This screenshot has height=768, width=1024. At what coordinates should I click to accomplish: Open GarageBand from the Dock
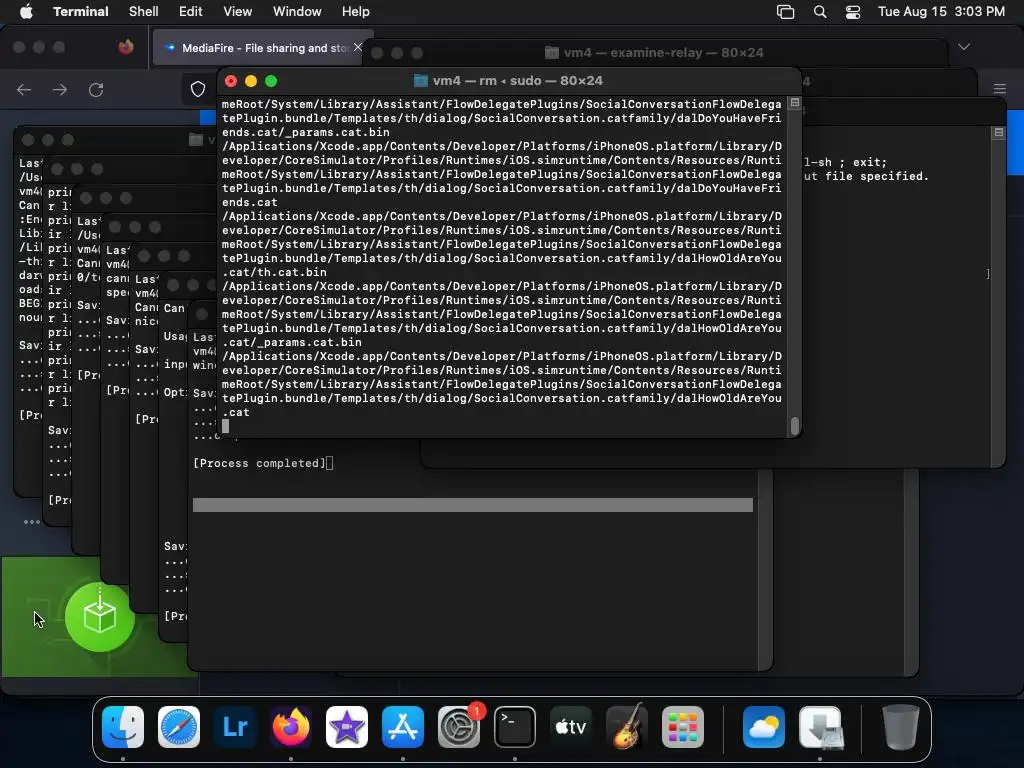coord(627,727)
